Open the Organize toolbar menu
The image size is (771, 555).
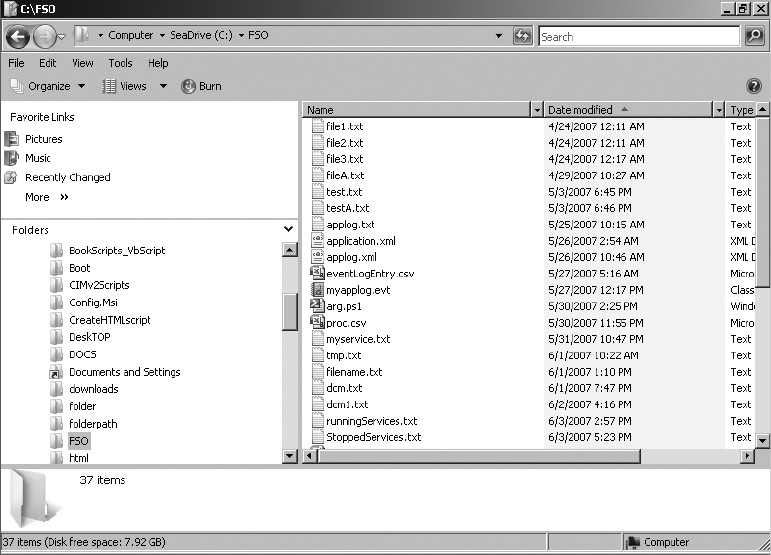pos(48,86)
